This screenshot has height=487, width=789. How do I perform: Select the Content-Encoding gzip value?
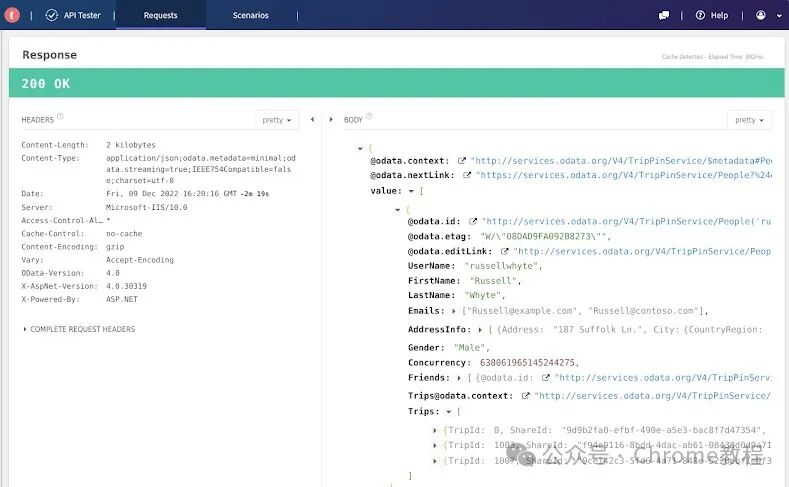(x=115, y=247)
